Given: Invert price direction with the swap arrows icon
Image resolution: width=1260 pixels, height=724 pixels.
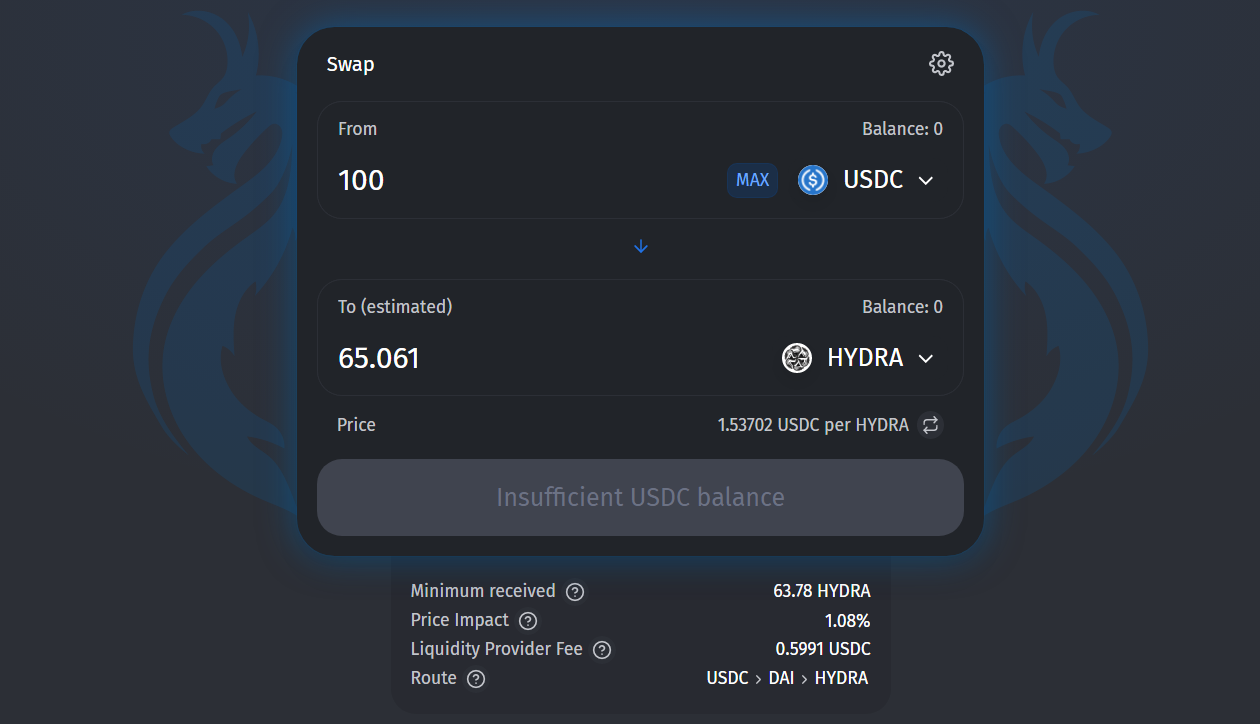Looking at the screenshot, I should [x=931, y=425].
